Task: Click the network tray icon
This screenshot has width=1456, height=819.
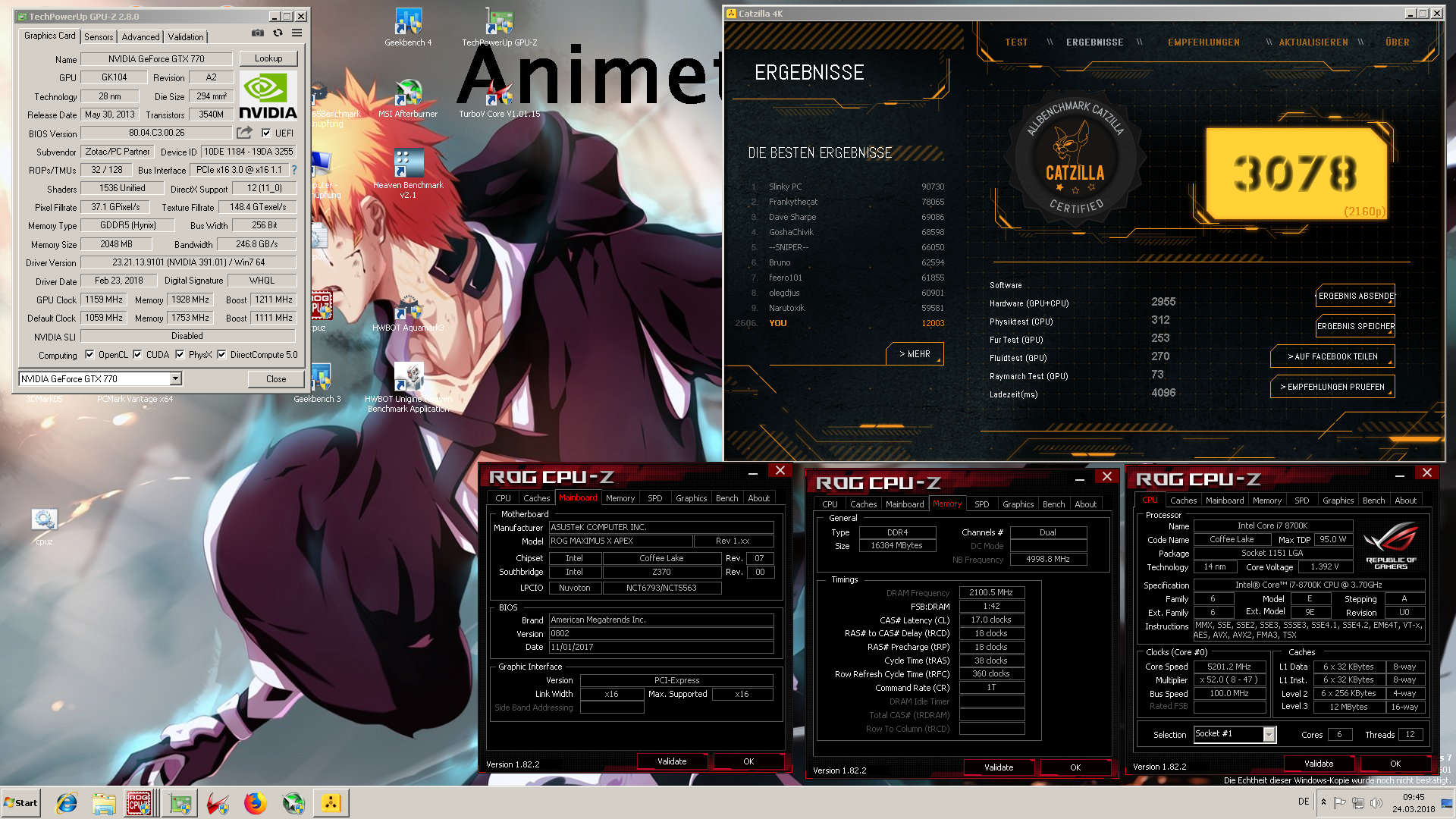Action: (1358, 802)
